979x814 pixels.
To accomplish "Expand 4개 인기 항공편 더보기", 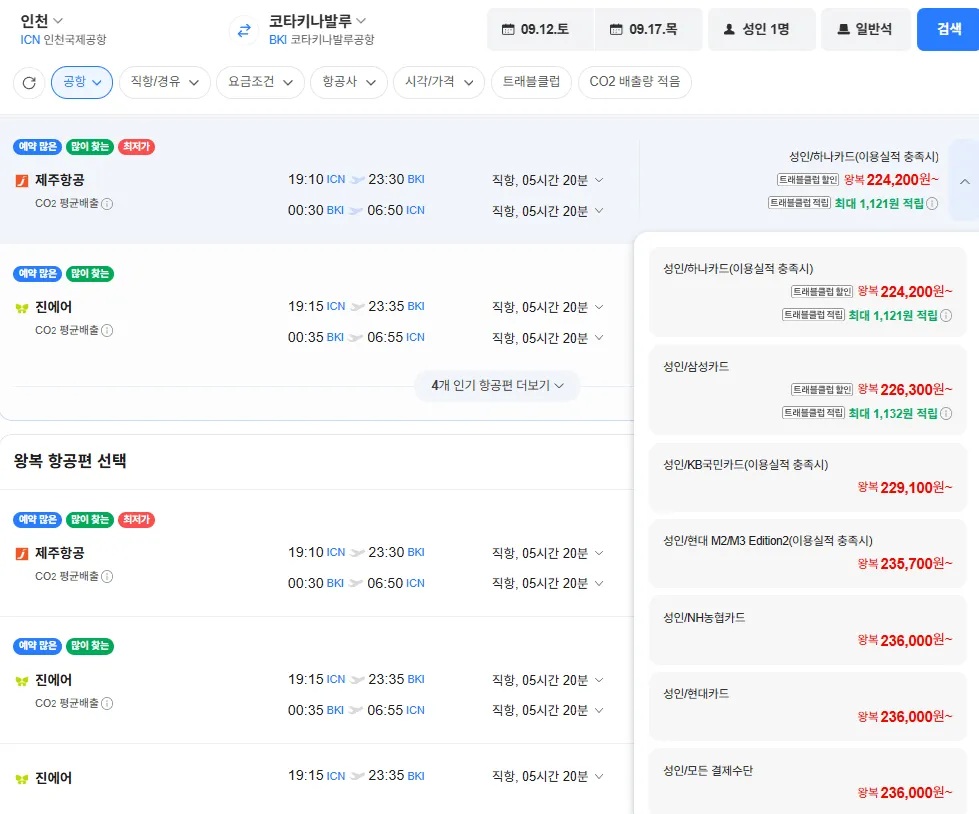I will coord(497,386).
